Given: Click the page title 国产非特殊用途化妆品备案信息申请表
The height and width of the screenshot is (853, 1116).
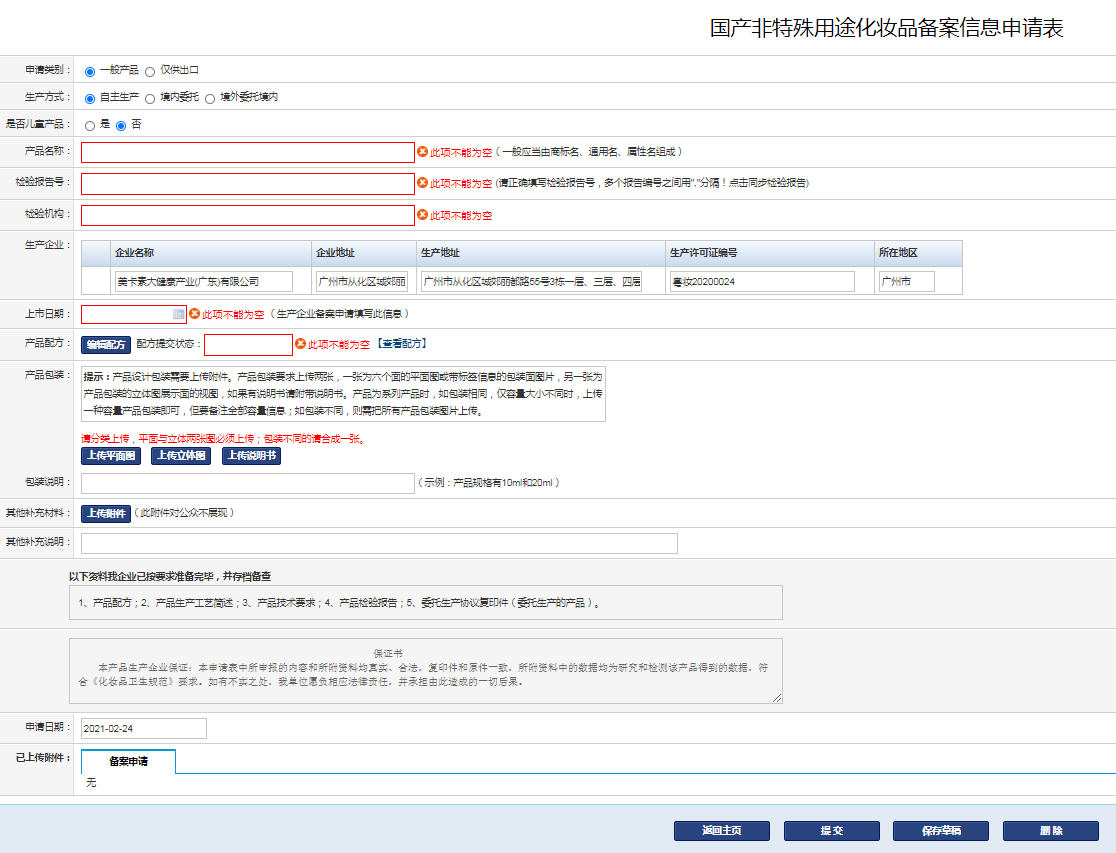Looking at the screenshot, I should (x=886, y=28).
